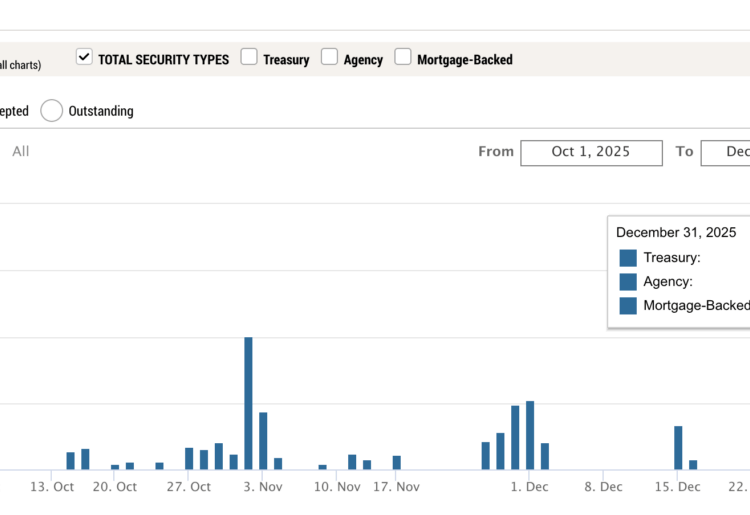Click the tallest bar just before 3. Nov
The image size is (750, 515).
coord(248,403)
